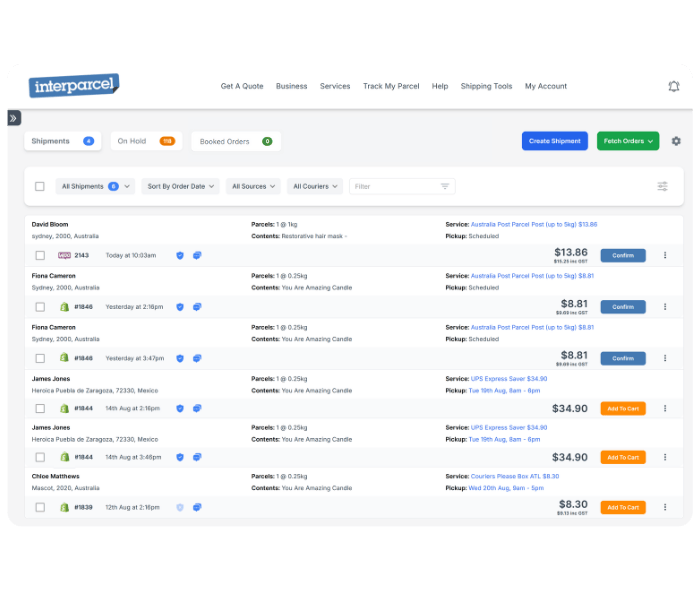
Task: Select checkbox for Chloe Matthews order #1839
Action: pyautogui.click(x=40, y=507)
